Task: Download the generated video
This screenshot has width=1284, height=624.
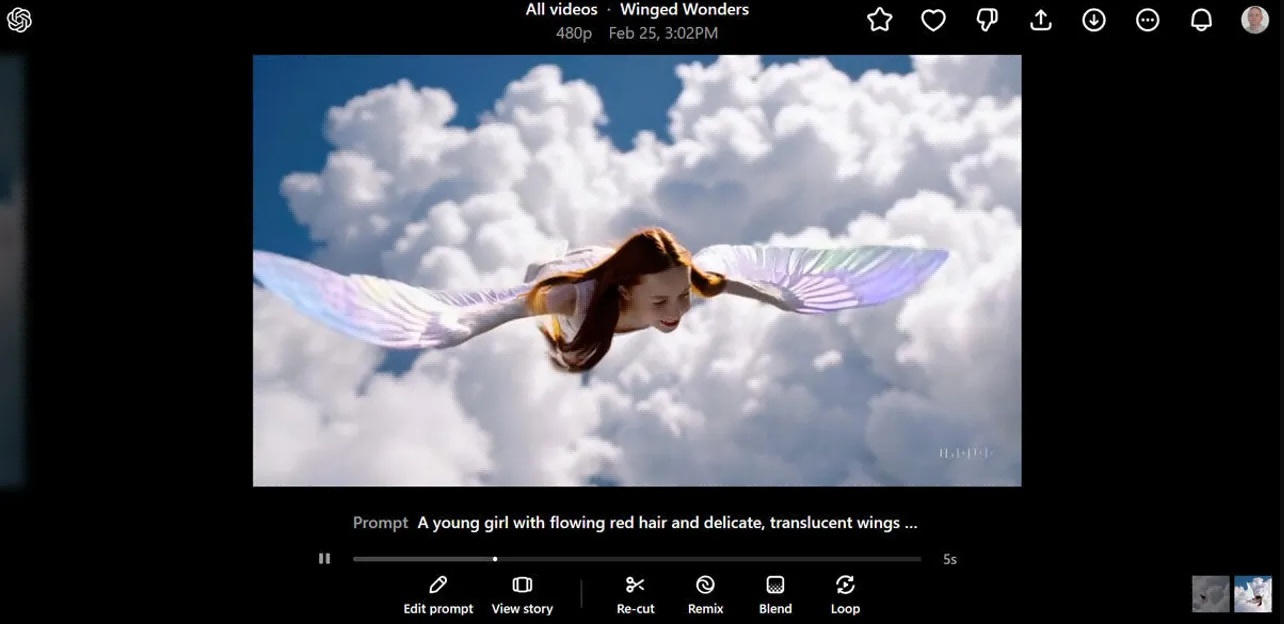Action: pyautogui.click(x=1094, y=19)
